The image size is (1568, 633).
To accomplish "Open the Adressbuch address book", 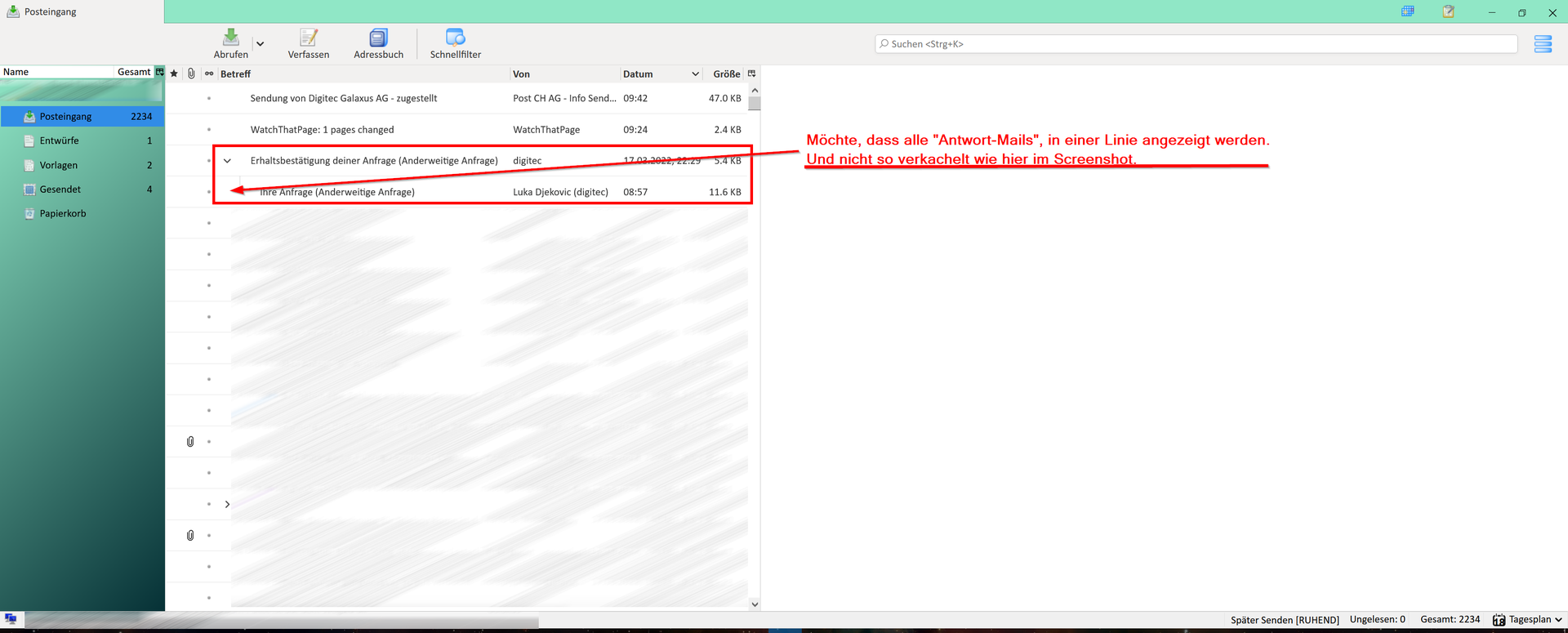I will coord(378,43).
